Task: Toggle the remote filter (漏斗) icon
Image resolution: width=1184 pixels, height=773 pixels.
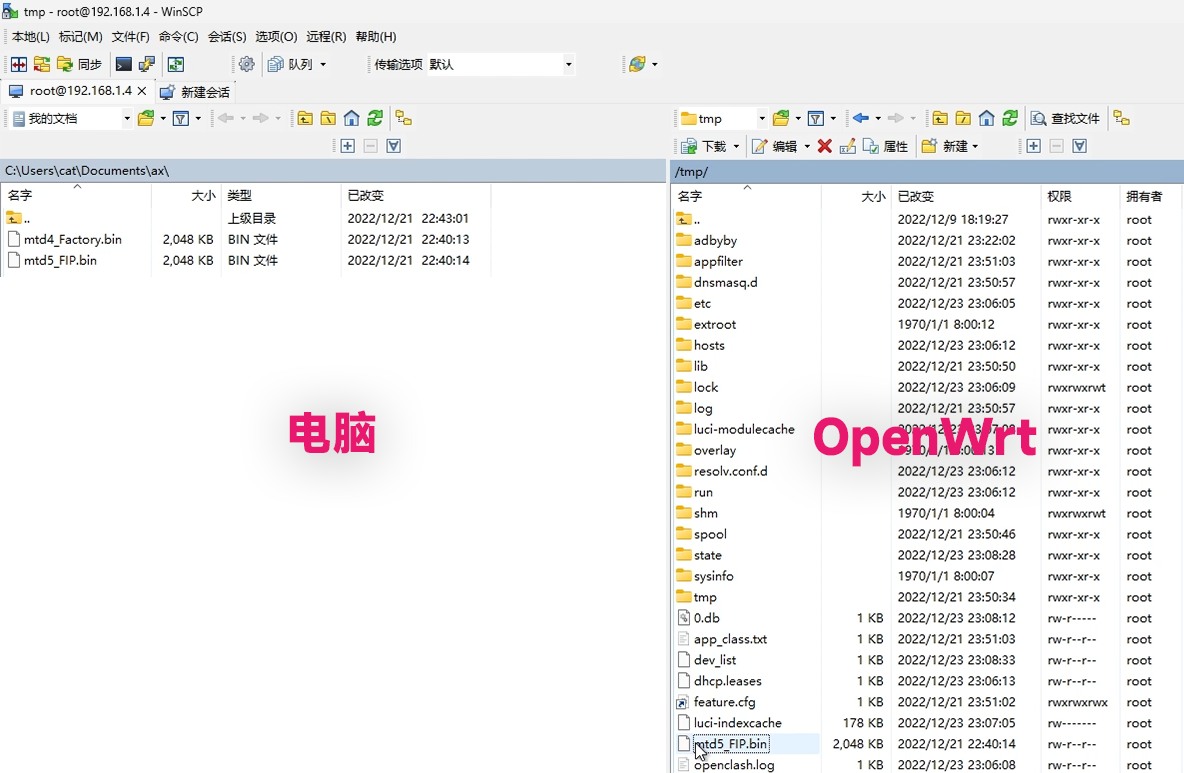Action: click(816, 118)
